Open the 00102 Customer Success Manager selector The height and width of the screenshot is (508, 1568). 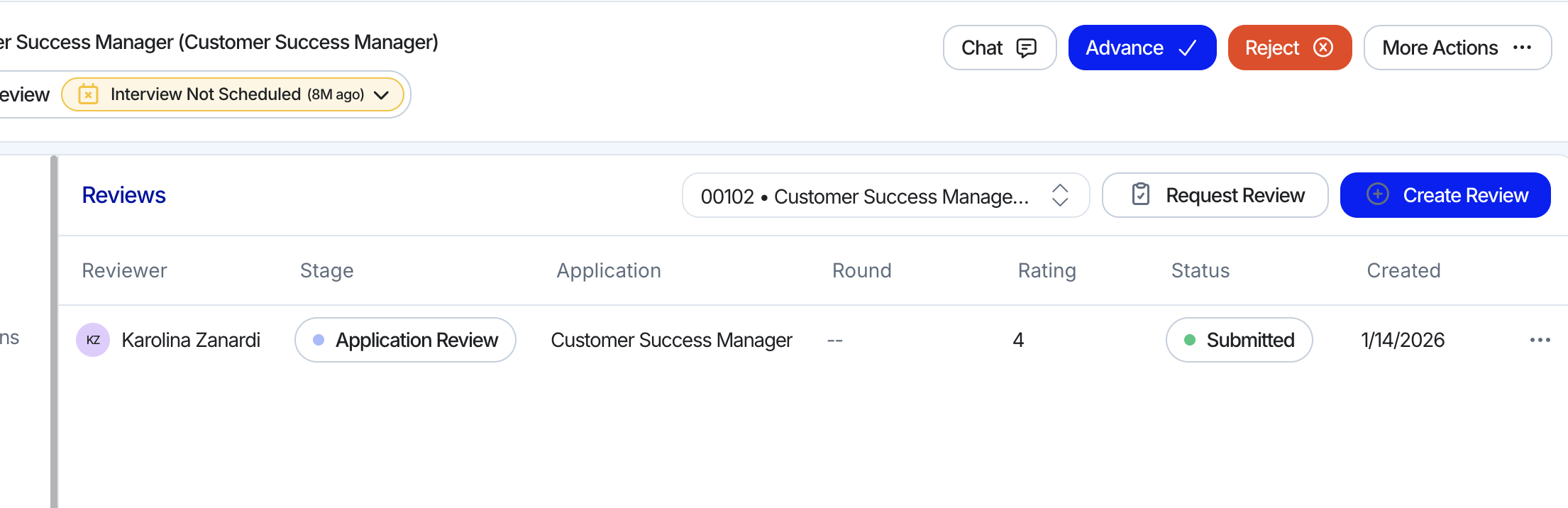point(864,196)
